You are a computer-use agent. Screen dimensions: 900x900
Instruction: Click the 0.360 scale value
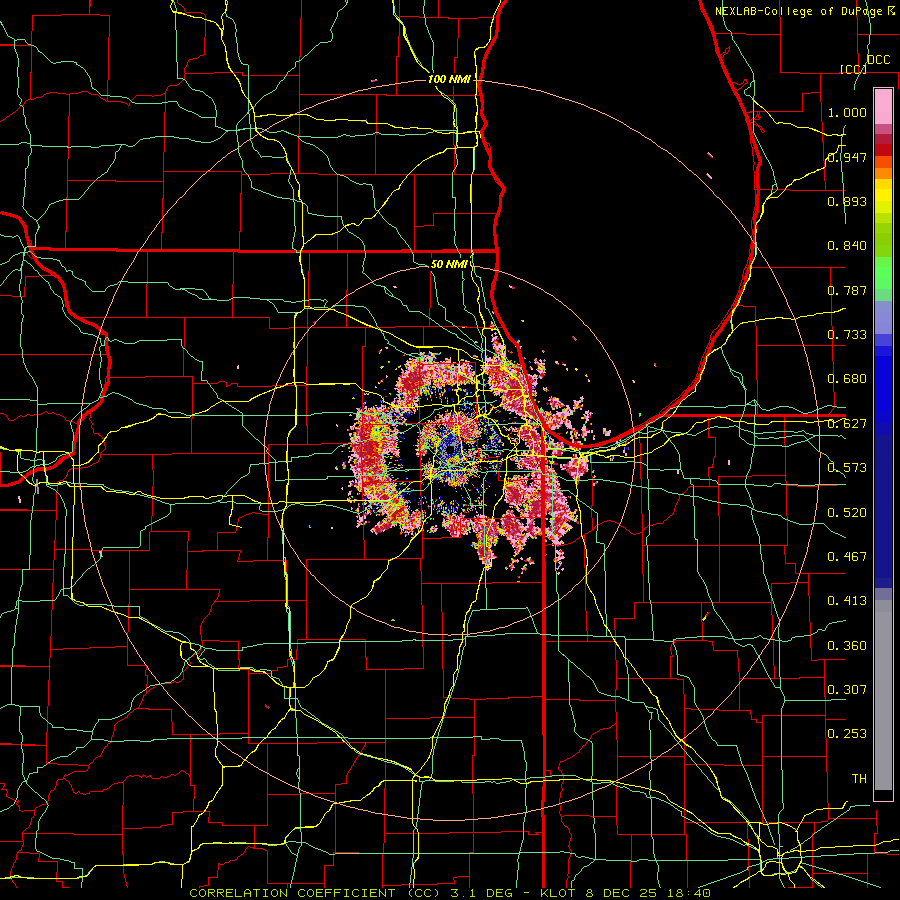coord(847,646)
